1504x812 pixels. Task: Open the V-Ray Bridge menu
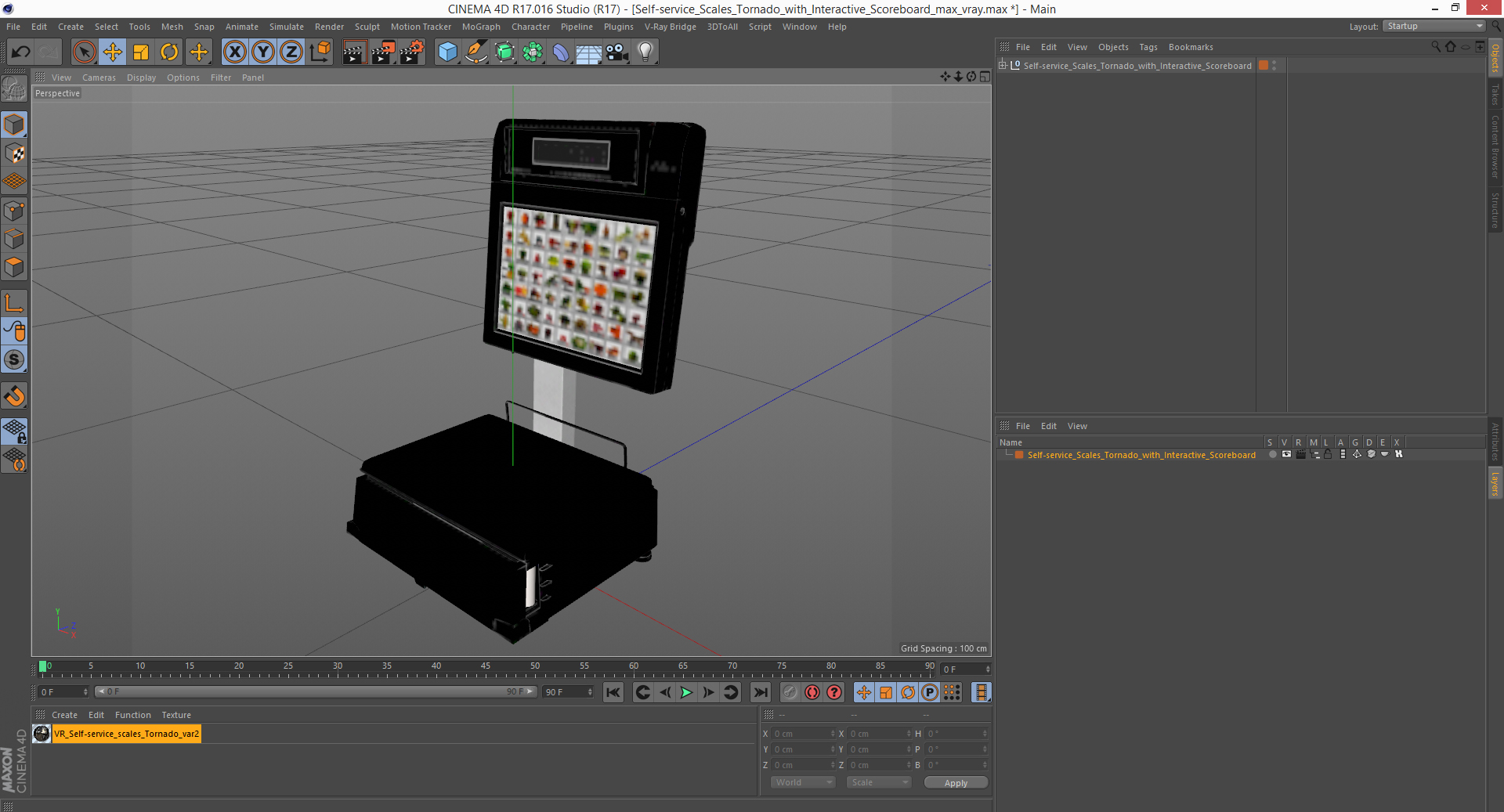[x=671, y=27]
